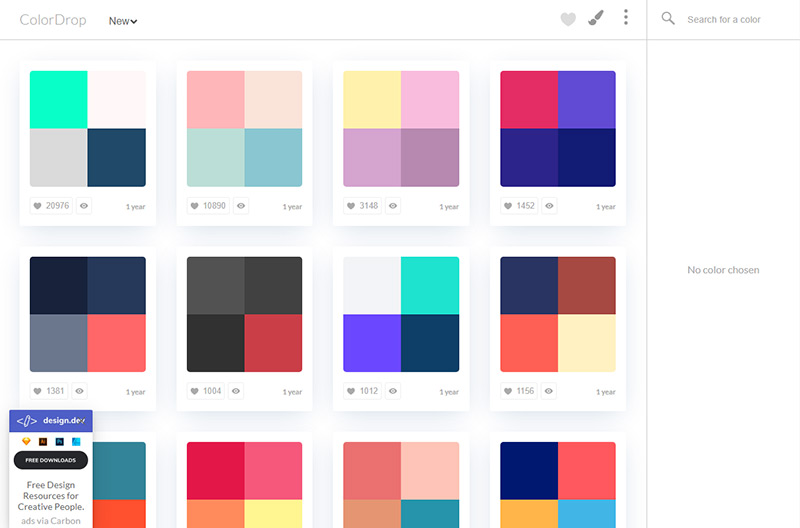This screenshot has width=800, height=528.
Task: View the palette with 1004 likes via eye icon
Action: [x=236, y=391]
